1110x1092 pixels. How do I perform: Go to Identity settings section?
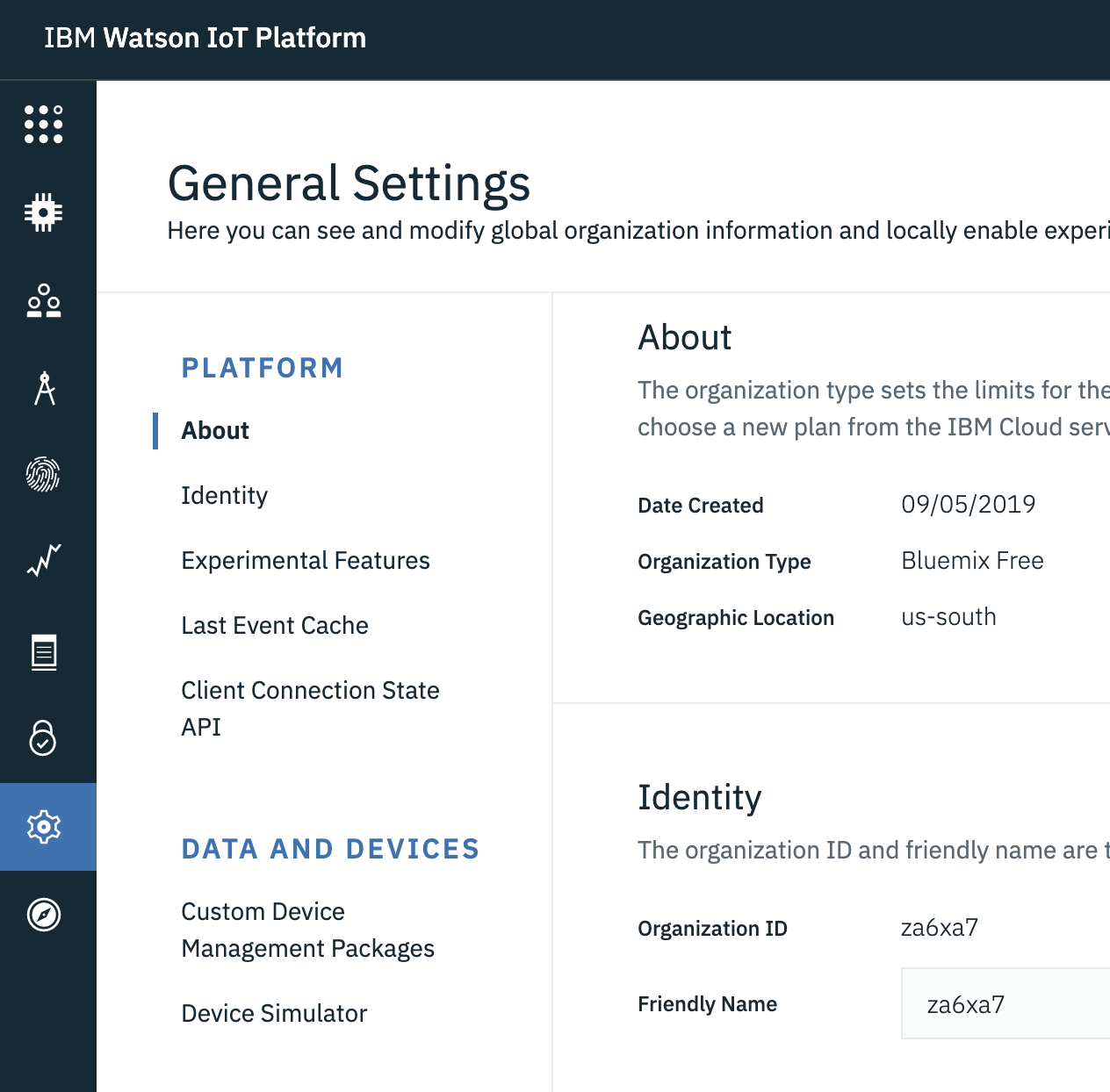click(x=224, y=496)
